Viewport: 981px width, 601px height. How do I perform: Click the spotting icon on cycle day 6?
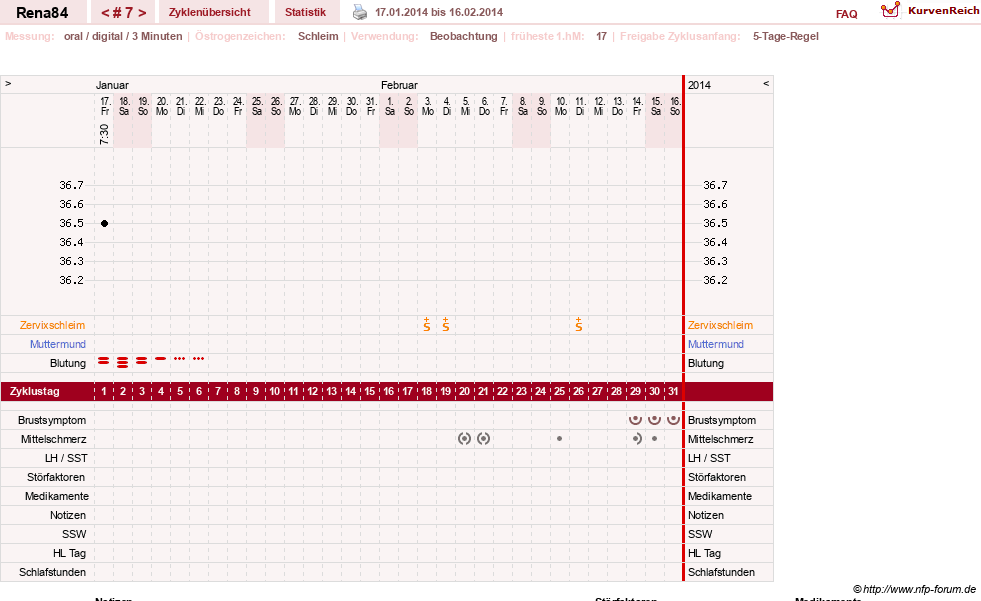[199, 358]
